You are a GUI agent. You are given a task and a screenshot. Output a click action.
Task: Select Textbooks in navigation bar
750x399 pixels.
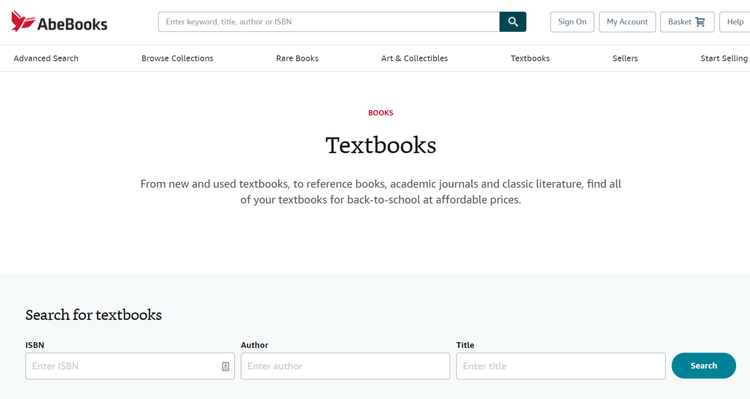pos(530,58)
